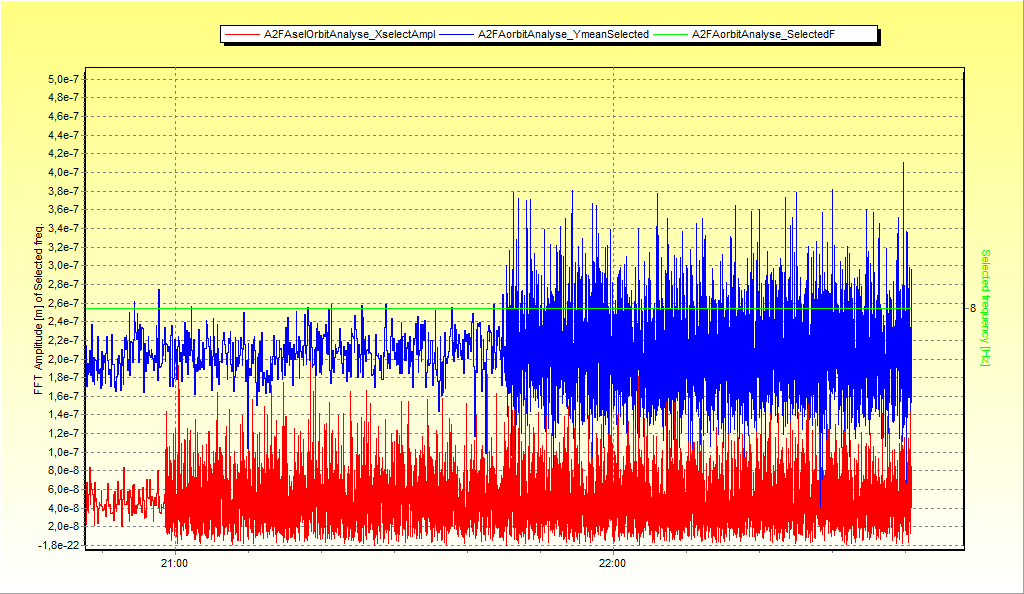1024x594 pixels.
Task: Click the 3,8e-7 y-axis tick label
Action: tap(65, 191)
